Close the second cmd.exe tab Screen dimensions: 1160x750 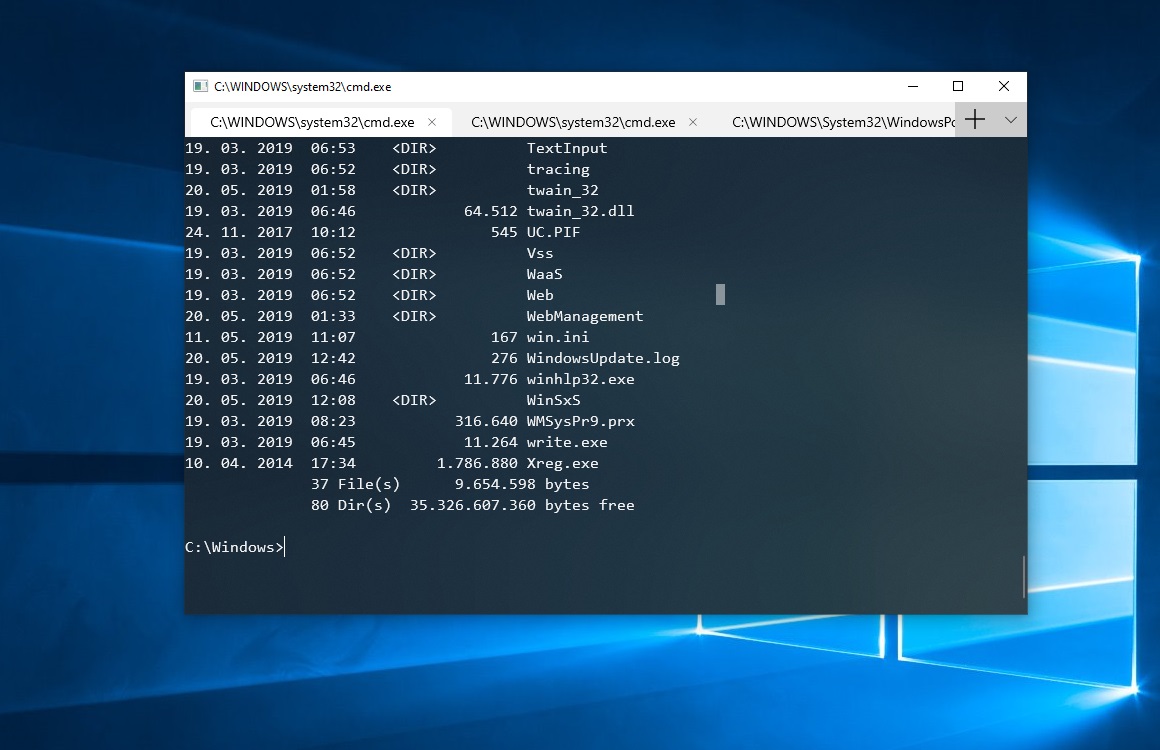click(693, 121)
